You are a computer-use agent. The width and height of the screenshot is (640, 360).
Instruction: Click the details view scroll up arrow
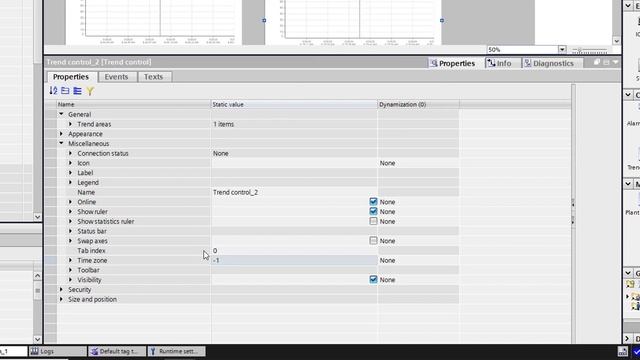pos(37,276)
